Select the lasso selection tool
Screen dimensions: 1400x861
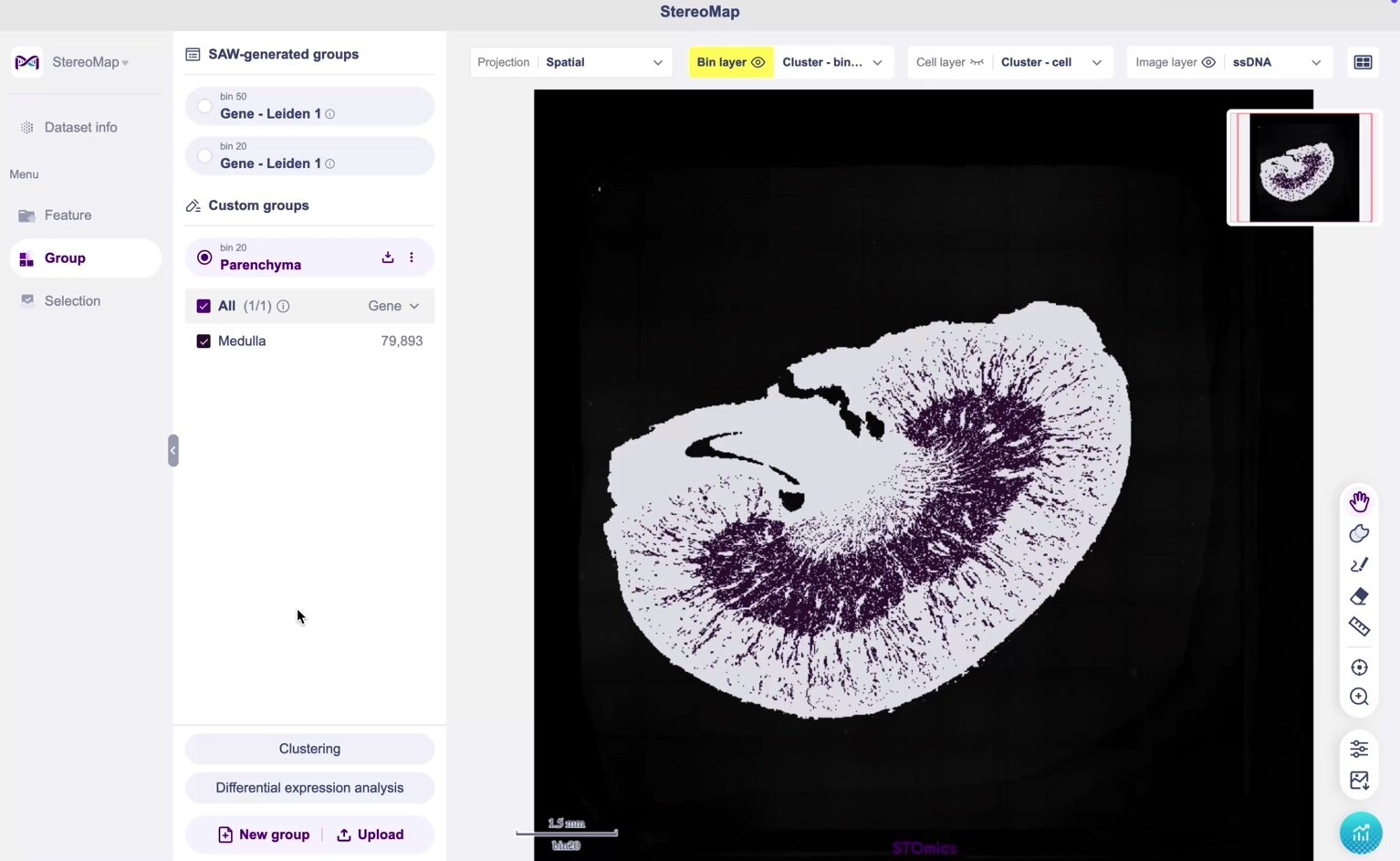[x=1359, y=533]
